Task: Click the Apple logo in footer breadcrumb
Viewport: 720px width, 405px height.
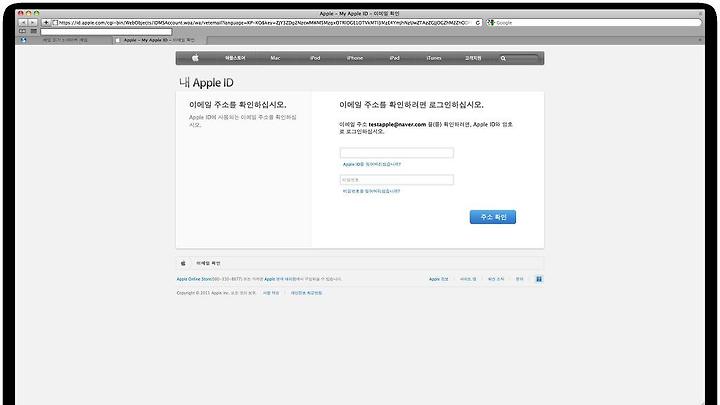Action: (183, 263)
